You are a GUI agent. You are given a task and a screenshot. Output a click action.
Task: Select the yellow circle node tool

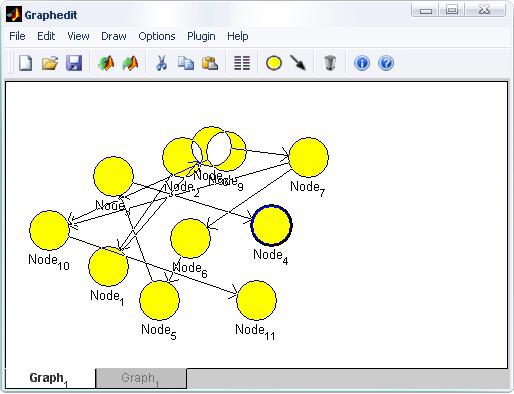click(x=274, y=63)
